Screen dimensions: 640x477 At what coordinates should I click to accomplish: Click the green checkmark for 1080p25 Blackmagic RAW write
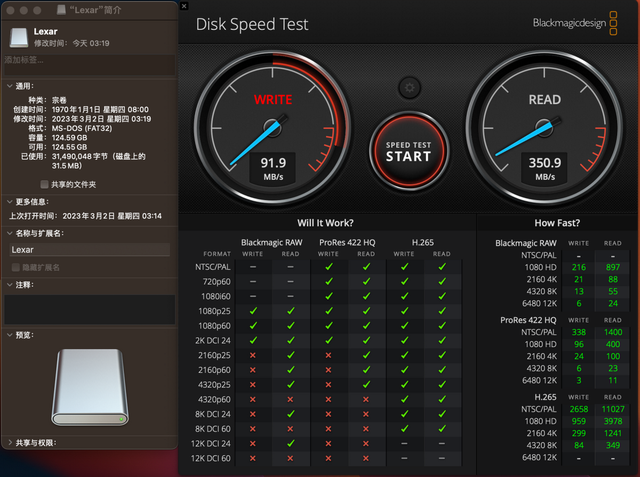[253, 311]
